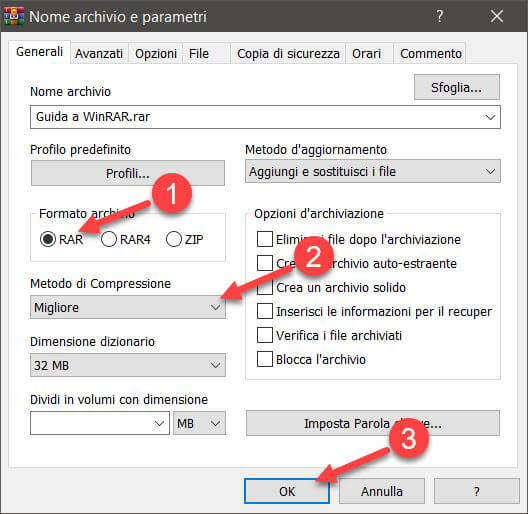The height and width of the screenshot is (514, 528).
Task: Click the Sfoglia... button
Action: coord(457,87)
